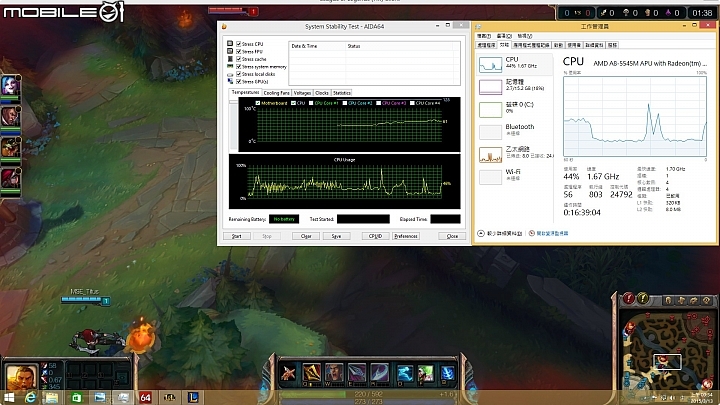This screenshot has height=405, width=720.
Task: Open the first Task Manager tab (Processes)
Action: (x=486, y=45)
